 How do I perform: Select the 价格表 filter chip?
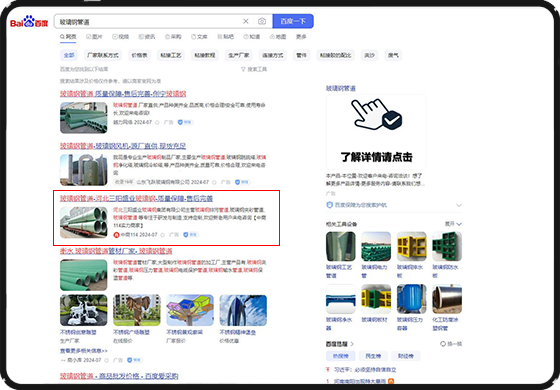(139, 55)
